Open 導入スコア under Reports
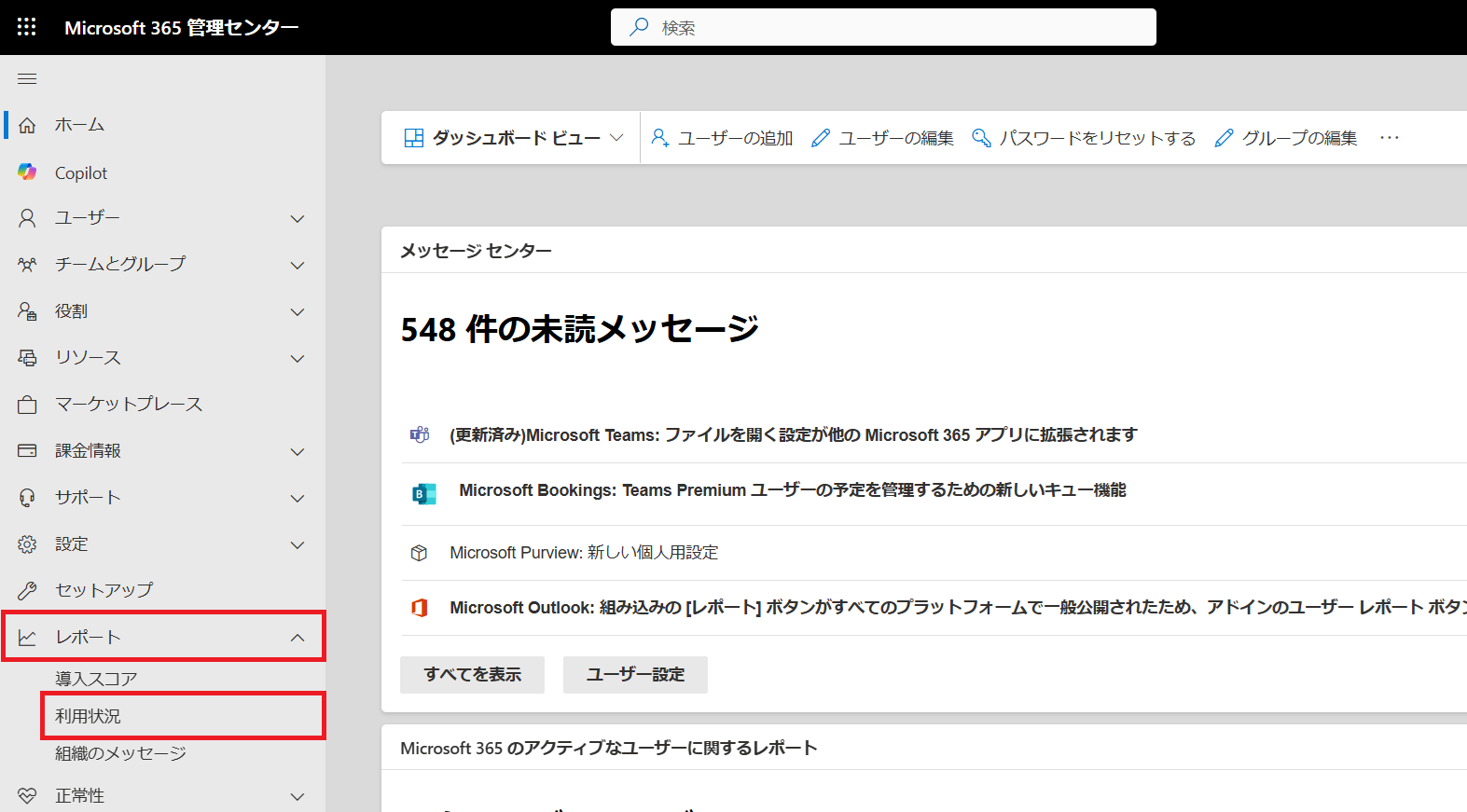This screenshot has height=812, width=1467. click(96, 679)
